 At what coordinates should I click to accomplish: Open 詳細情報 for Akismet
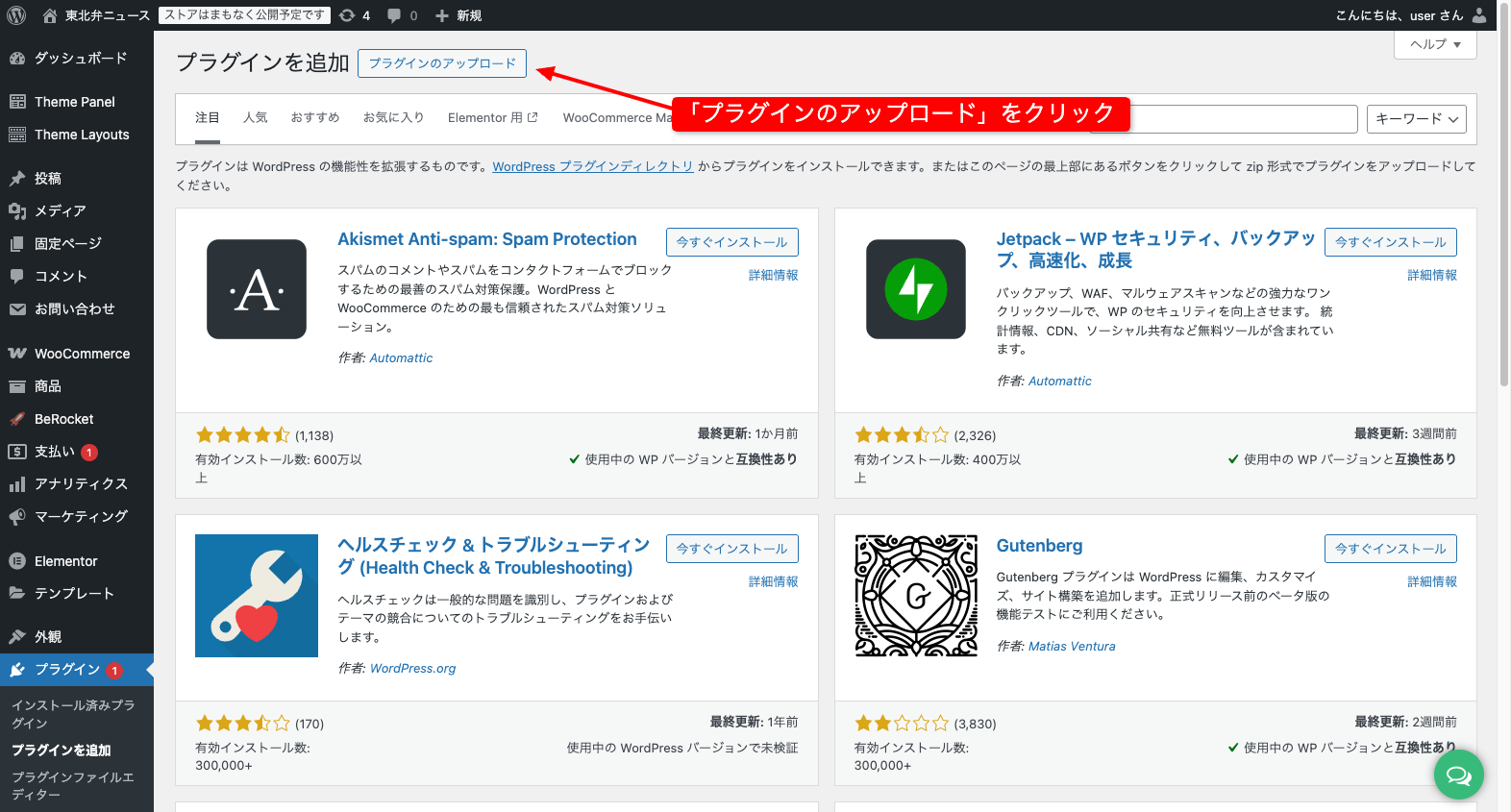click(774, 276)
